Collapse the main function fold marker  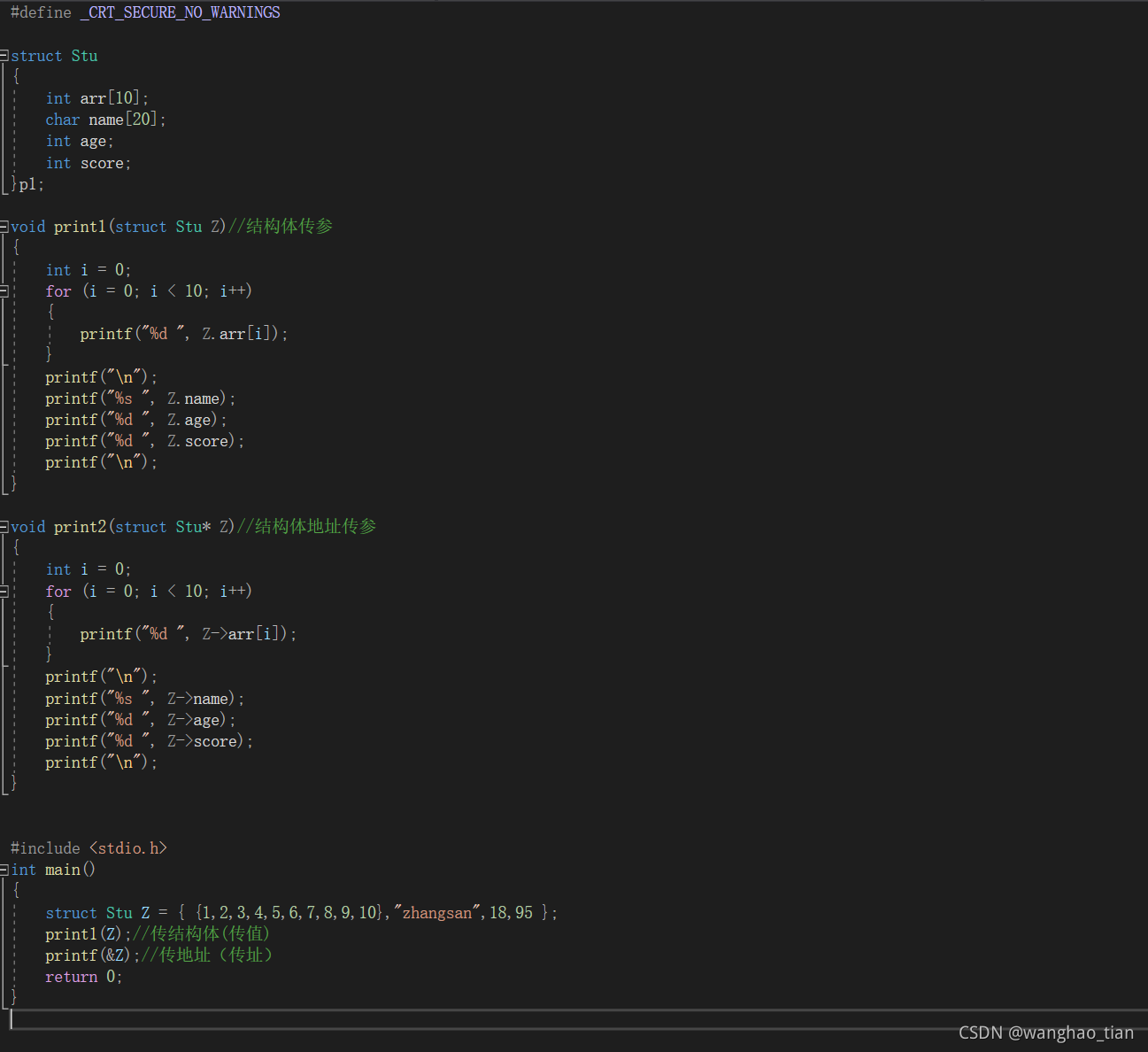tap(4, 870)
